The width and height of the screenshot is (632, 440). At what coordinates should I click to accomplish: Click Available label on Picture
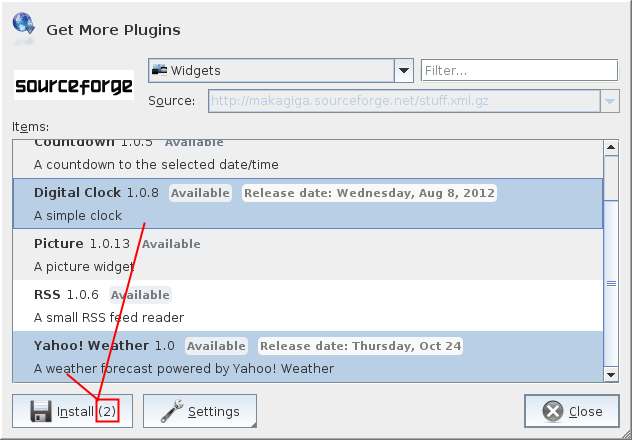[x=171, y=244]
